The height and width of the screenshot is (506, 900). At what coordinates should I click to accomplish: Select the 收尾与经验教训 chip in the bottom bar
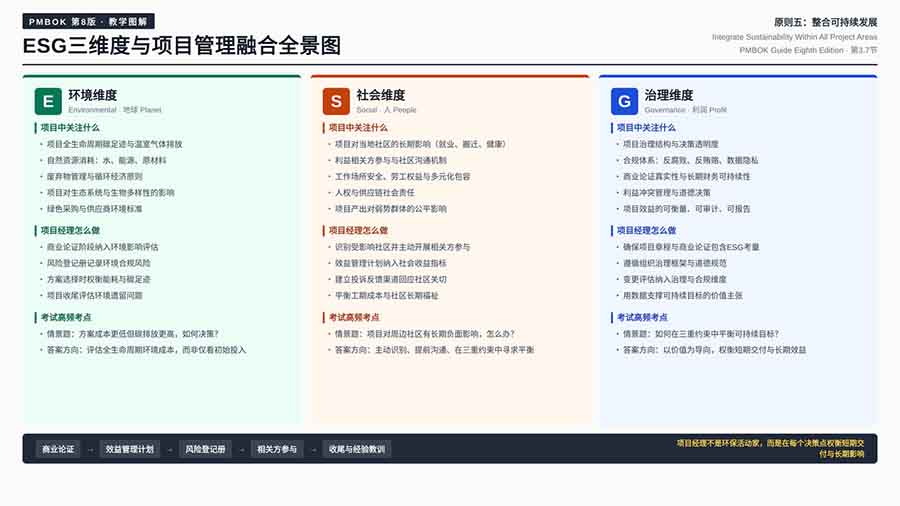pyautogui.click(x=357, y=449)
